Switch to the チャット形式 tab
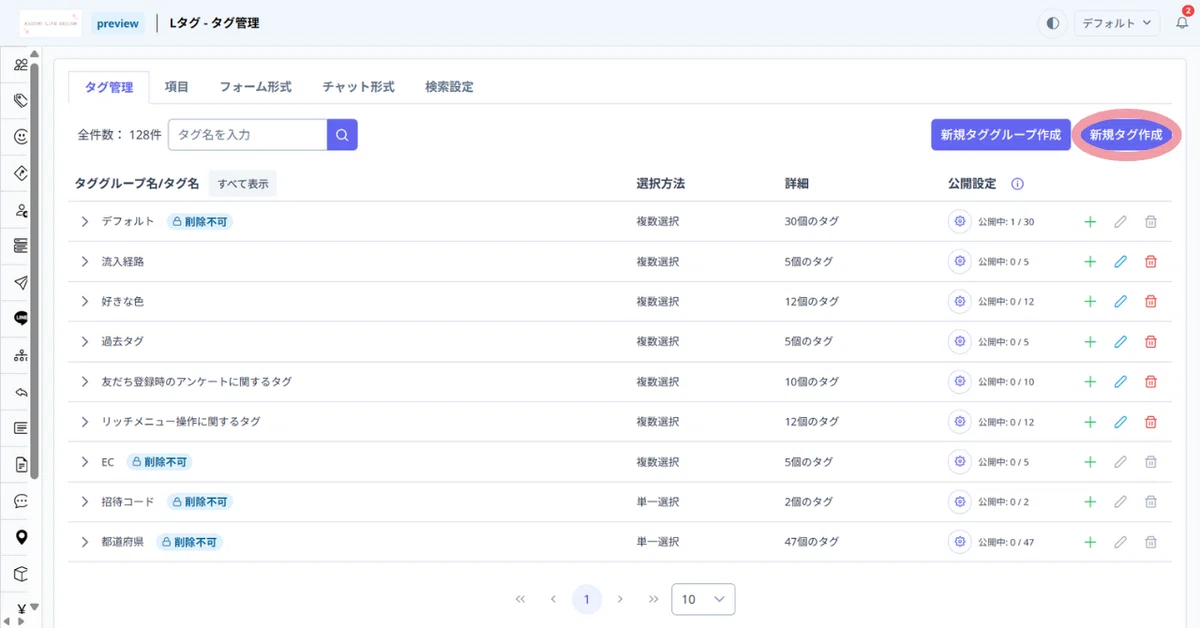1200x628 pixels. (x=358, y=87)
